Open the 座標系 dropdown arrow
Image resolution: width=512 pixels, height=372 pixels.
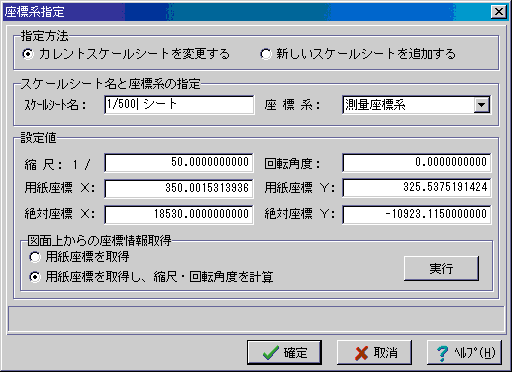[482, 105]
